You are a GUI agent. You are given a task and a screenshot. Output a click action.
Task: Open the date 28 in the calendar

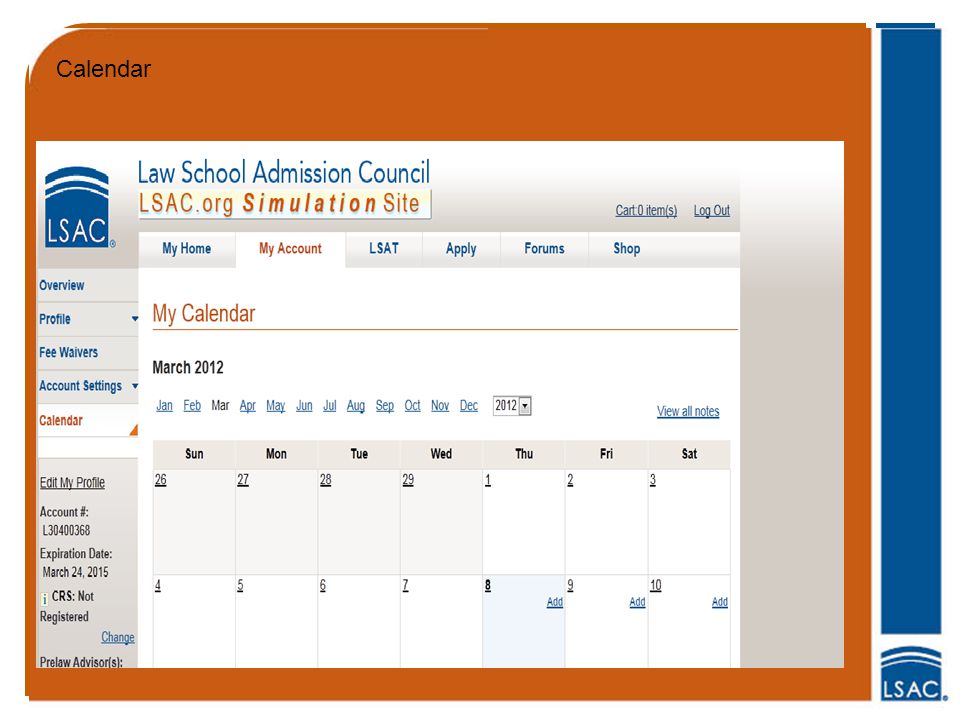pyautogui.click(x=326, y=479)
